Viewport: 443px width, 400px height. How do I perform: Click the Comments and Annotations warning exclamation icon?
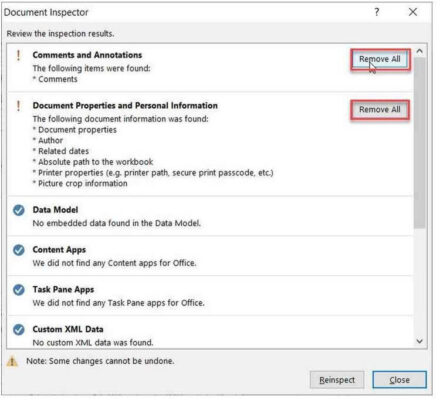point(18,55)
